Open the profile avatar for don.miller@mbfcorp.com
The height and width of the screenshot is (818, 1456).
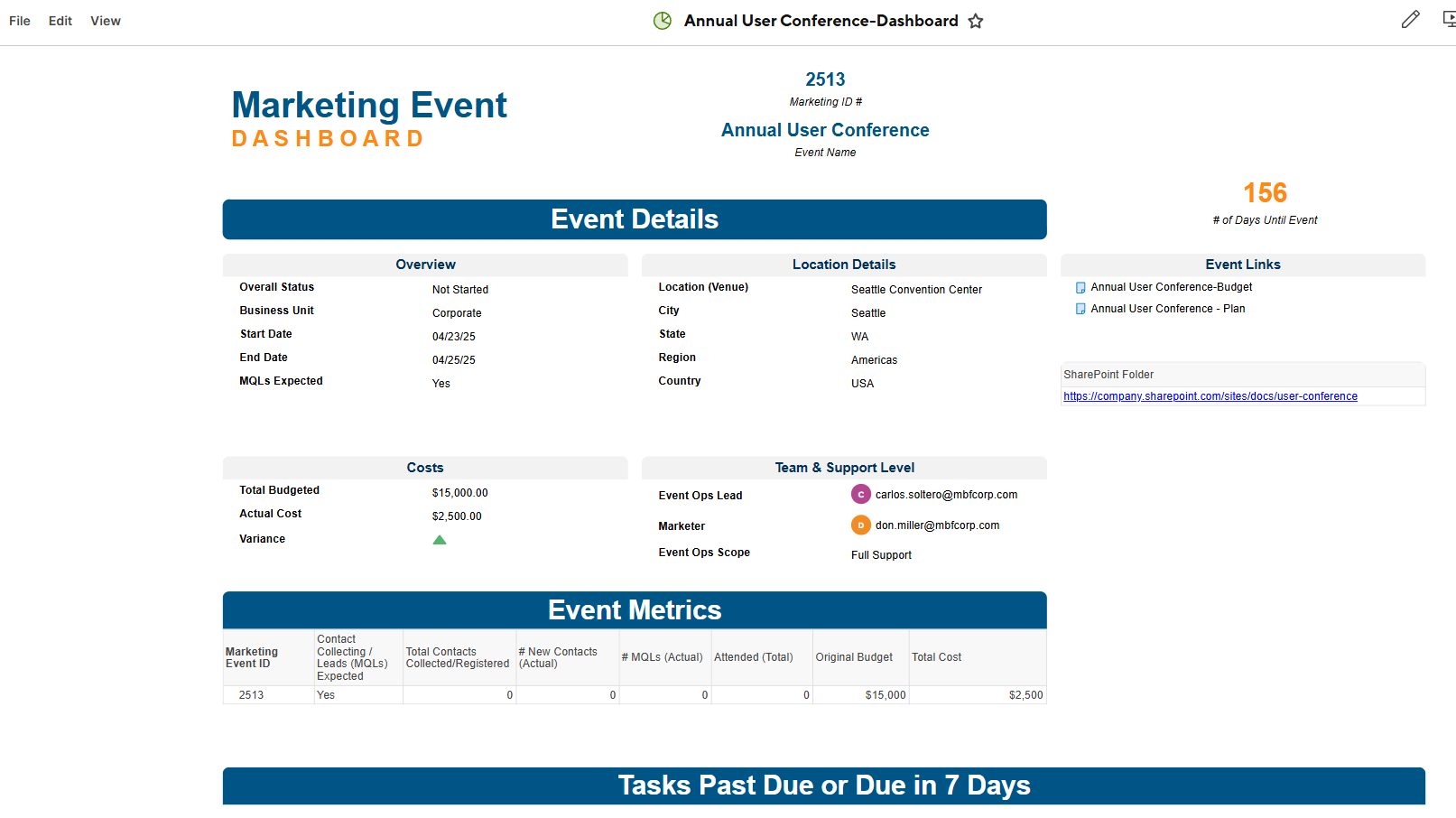(860, 525)
